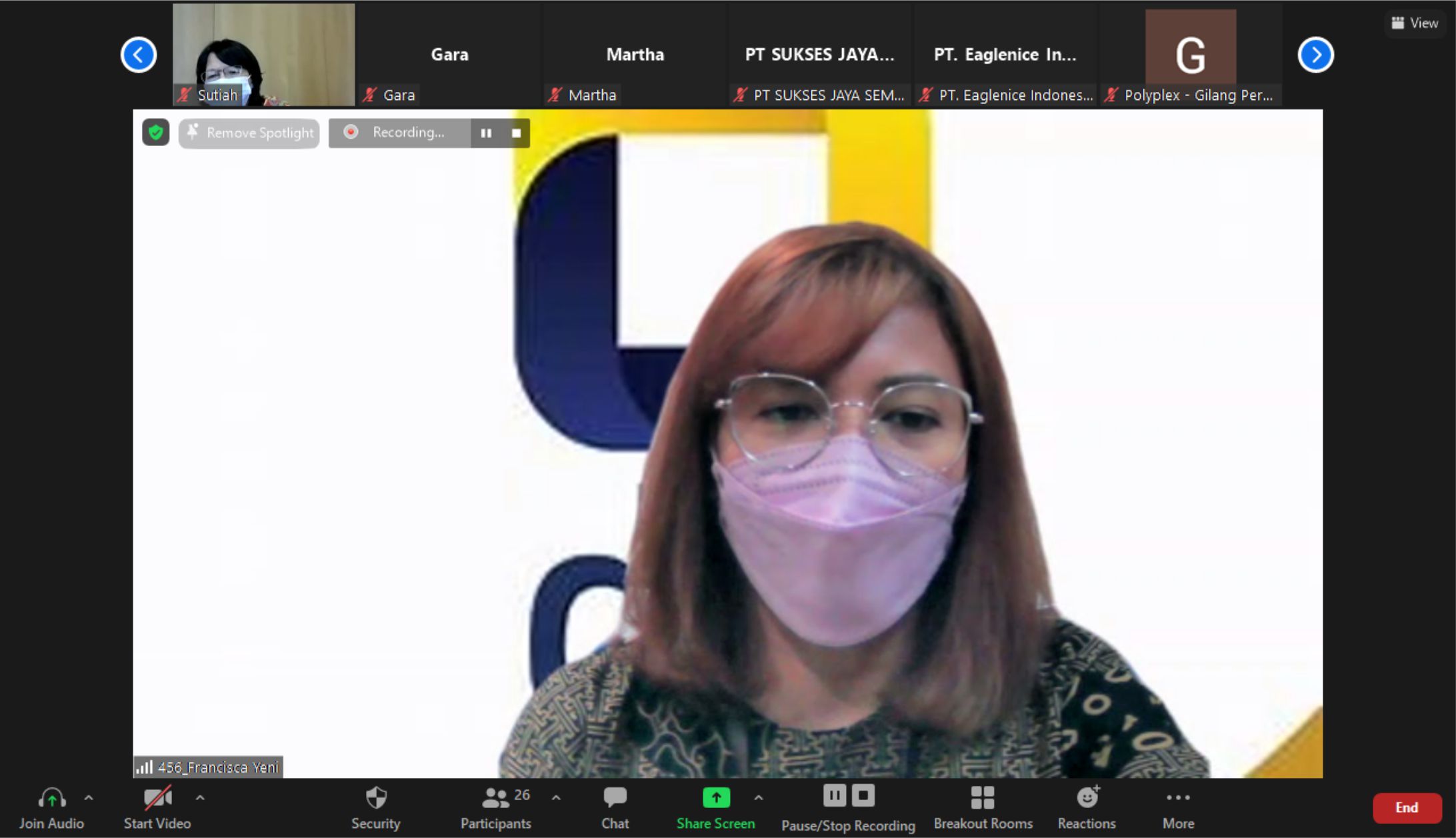Open the Reactions menu

1087,807
